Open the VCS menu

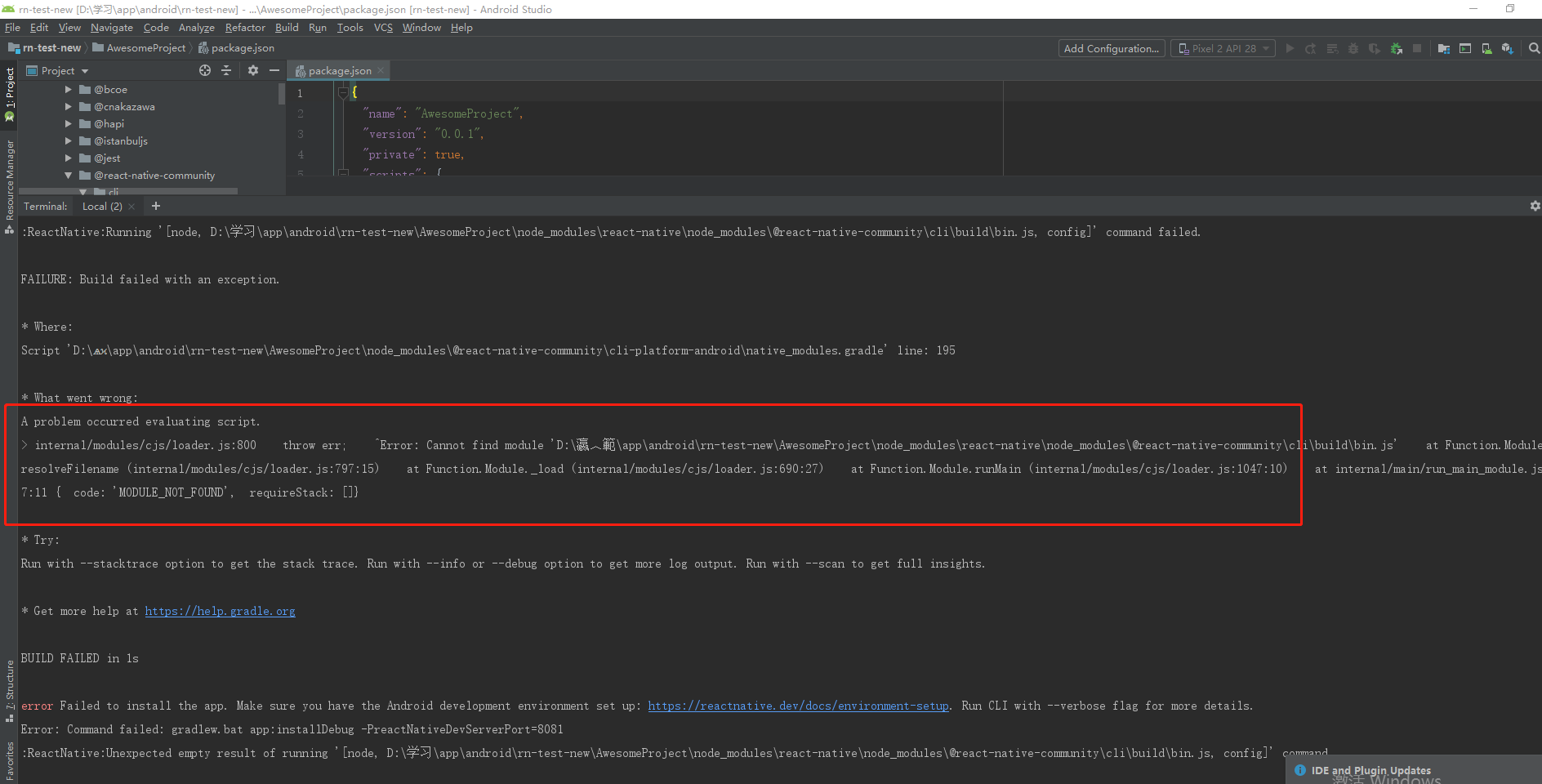coord(383,28)
